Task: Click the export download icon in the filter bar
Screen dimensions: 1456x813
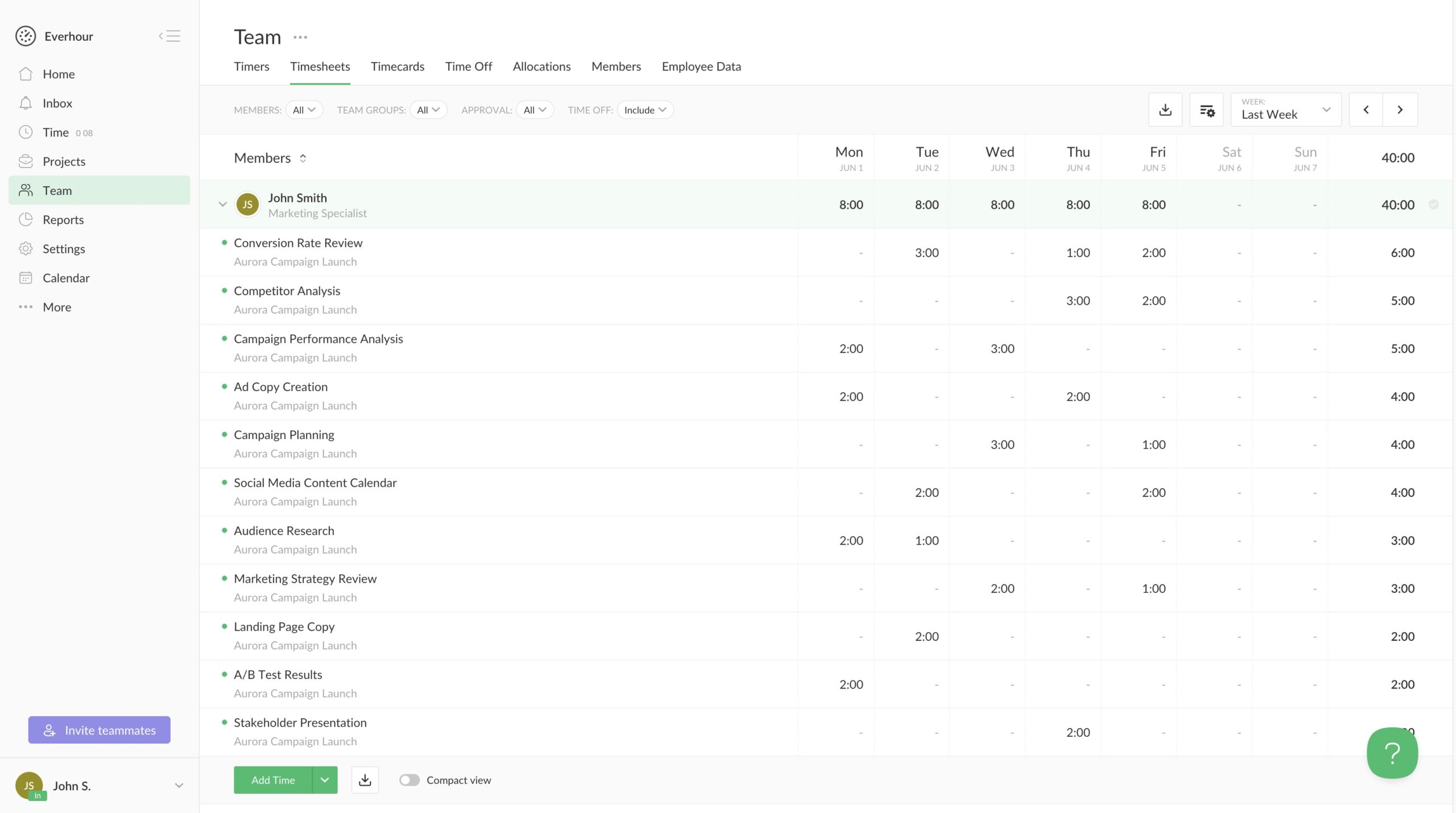Action: click(x=1165, y=110)
